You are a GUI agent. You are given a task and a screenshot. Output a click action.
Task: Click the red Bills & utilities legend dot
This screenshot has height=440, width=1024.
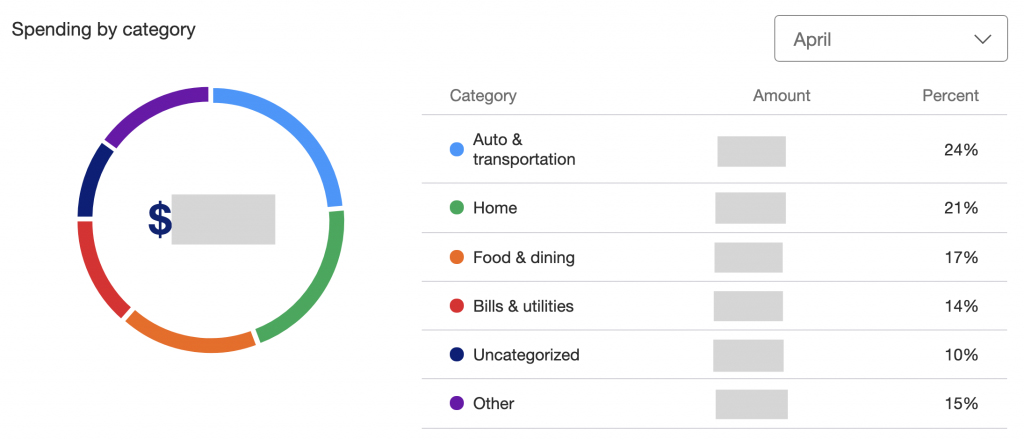457,306
